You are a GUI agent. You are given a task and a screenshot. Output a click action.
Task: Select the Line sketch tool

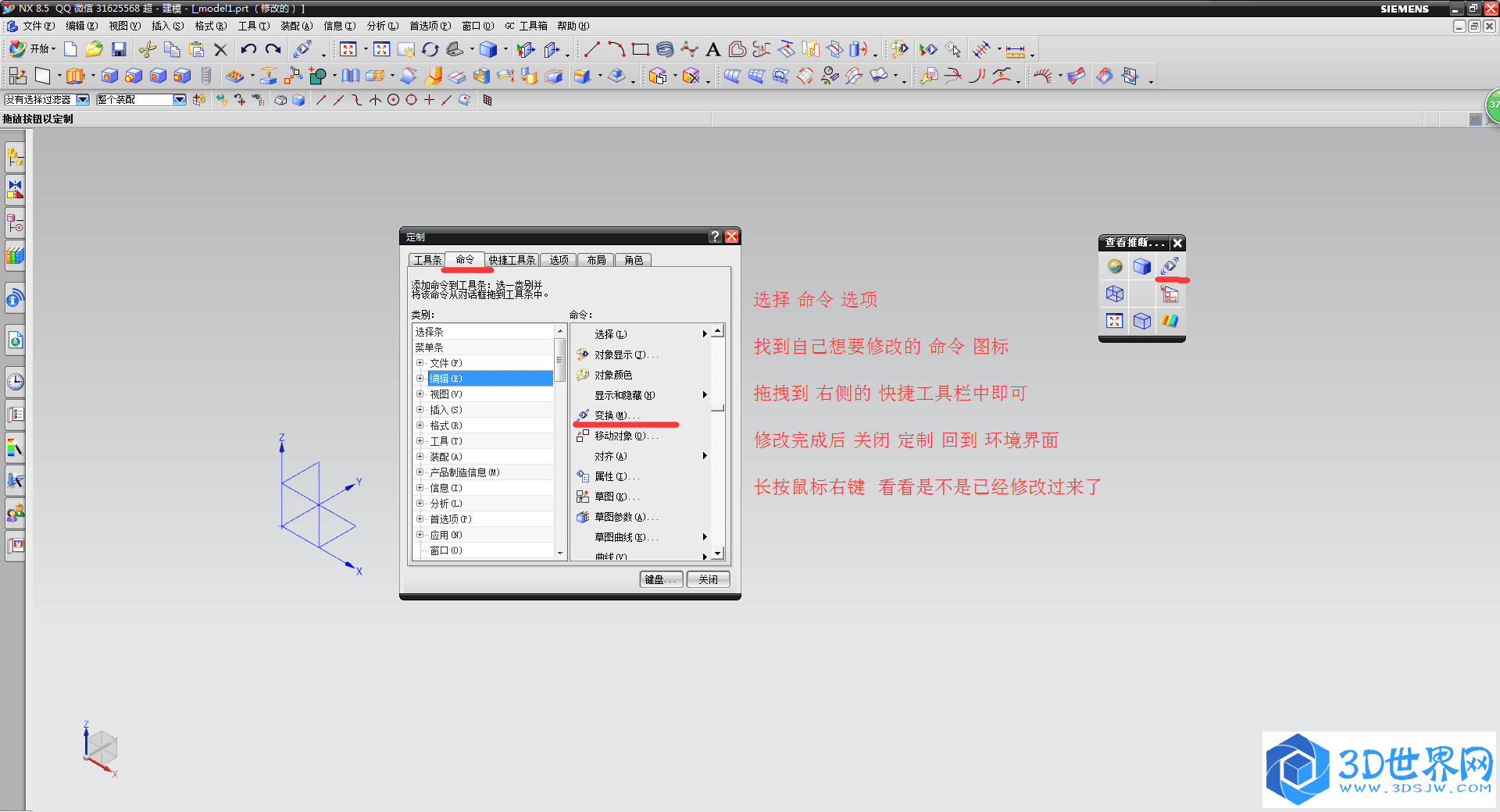click(592, 50)
